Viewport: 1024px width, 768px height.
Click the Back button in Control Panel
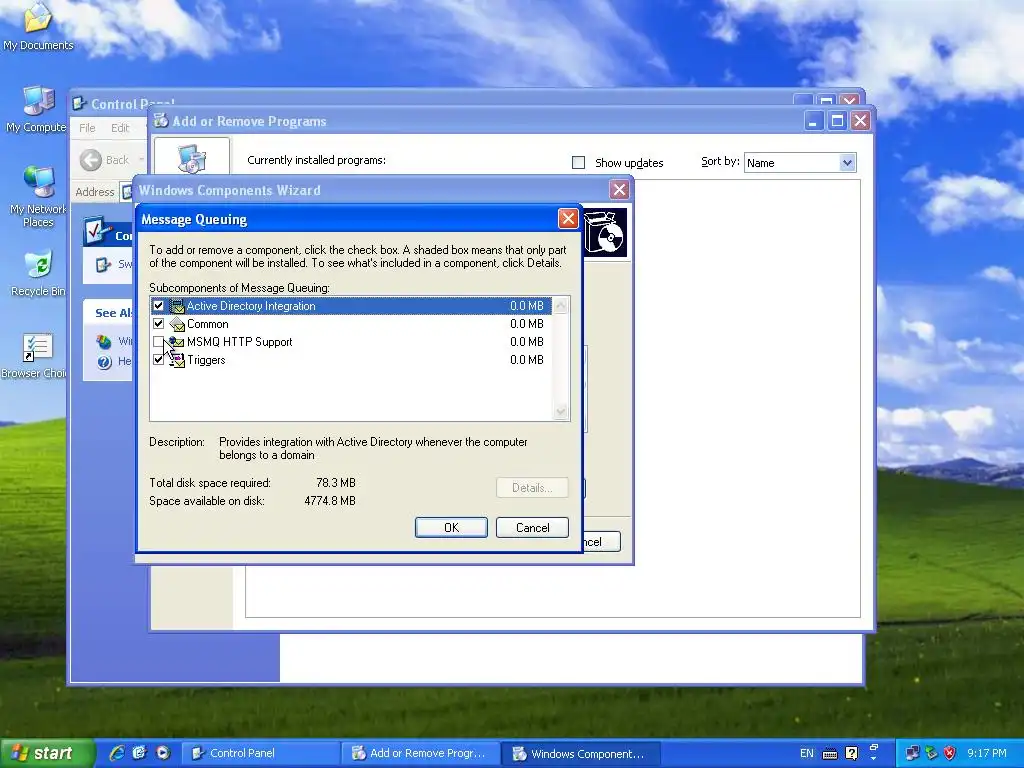coord(104,160)
